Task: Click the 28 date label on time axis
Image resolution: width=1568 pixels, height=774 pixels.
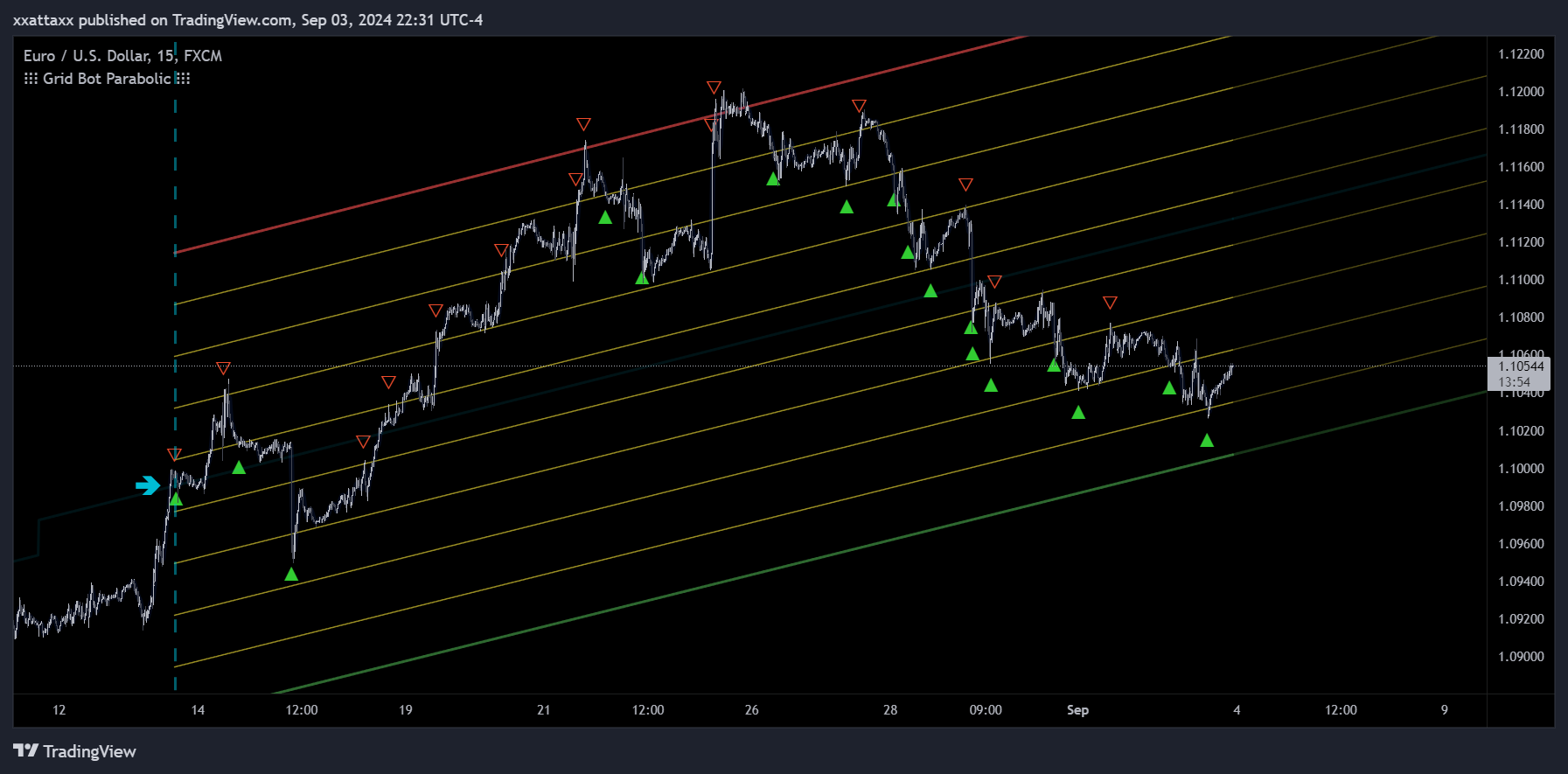Action: coord(890,710)
